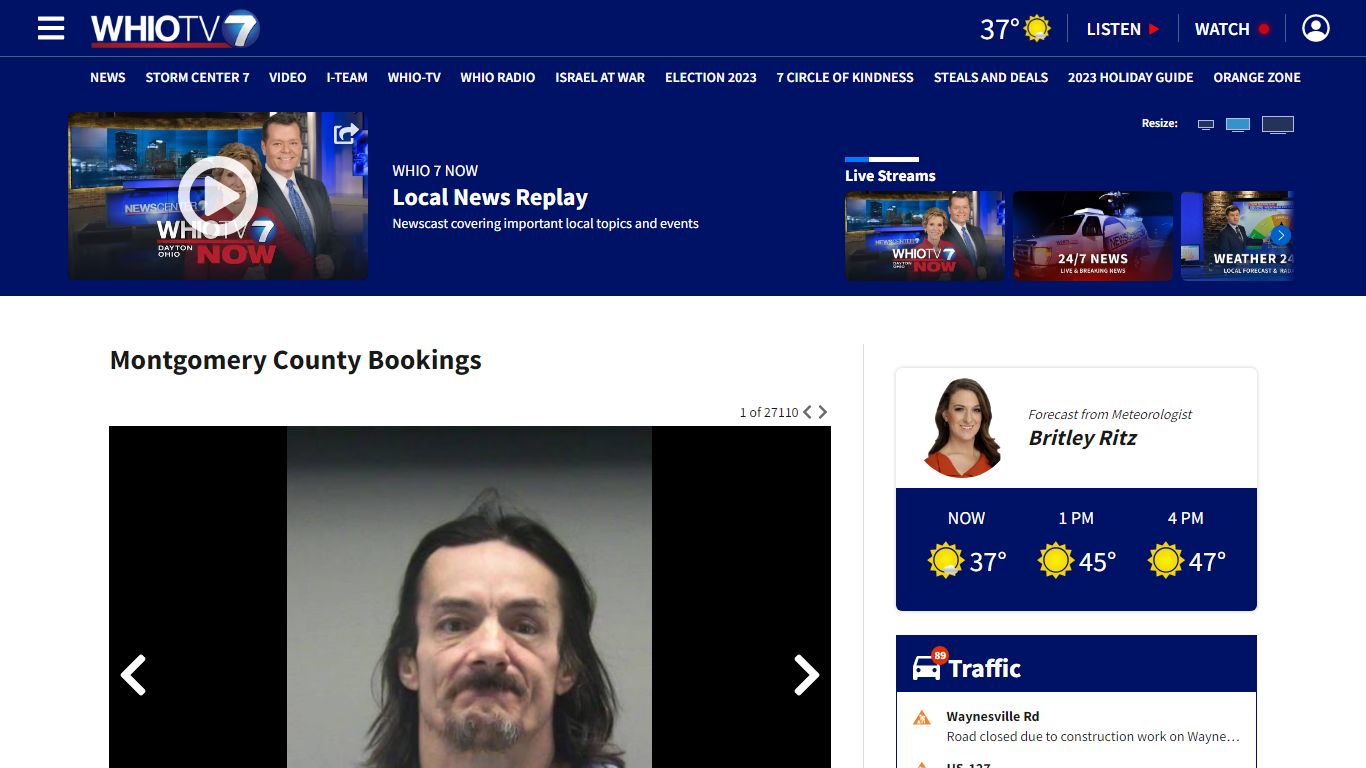Select the smallest resize player icon
The image size is (1366, 768).
pos(1206,125)
